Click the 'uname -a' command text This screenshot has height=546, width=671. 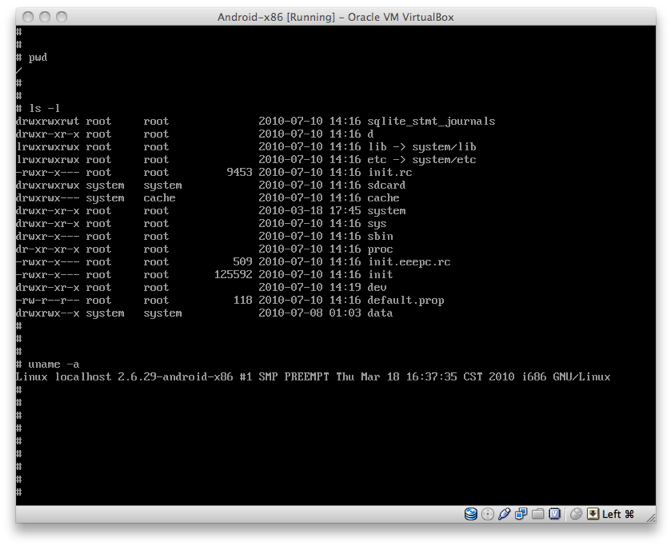point(53,365)
